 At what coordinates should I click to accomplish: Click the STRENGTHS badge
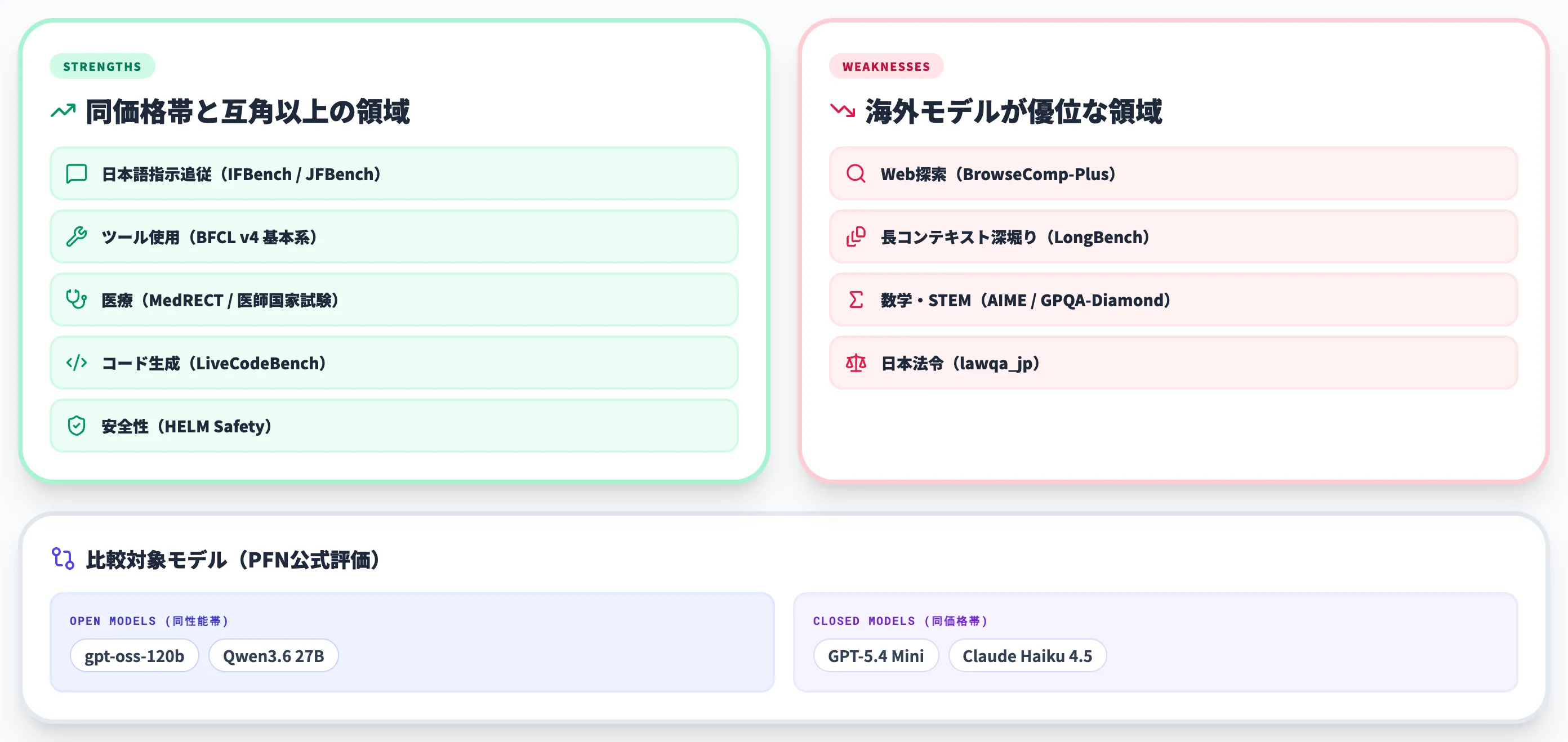click(103, 66)
